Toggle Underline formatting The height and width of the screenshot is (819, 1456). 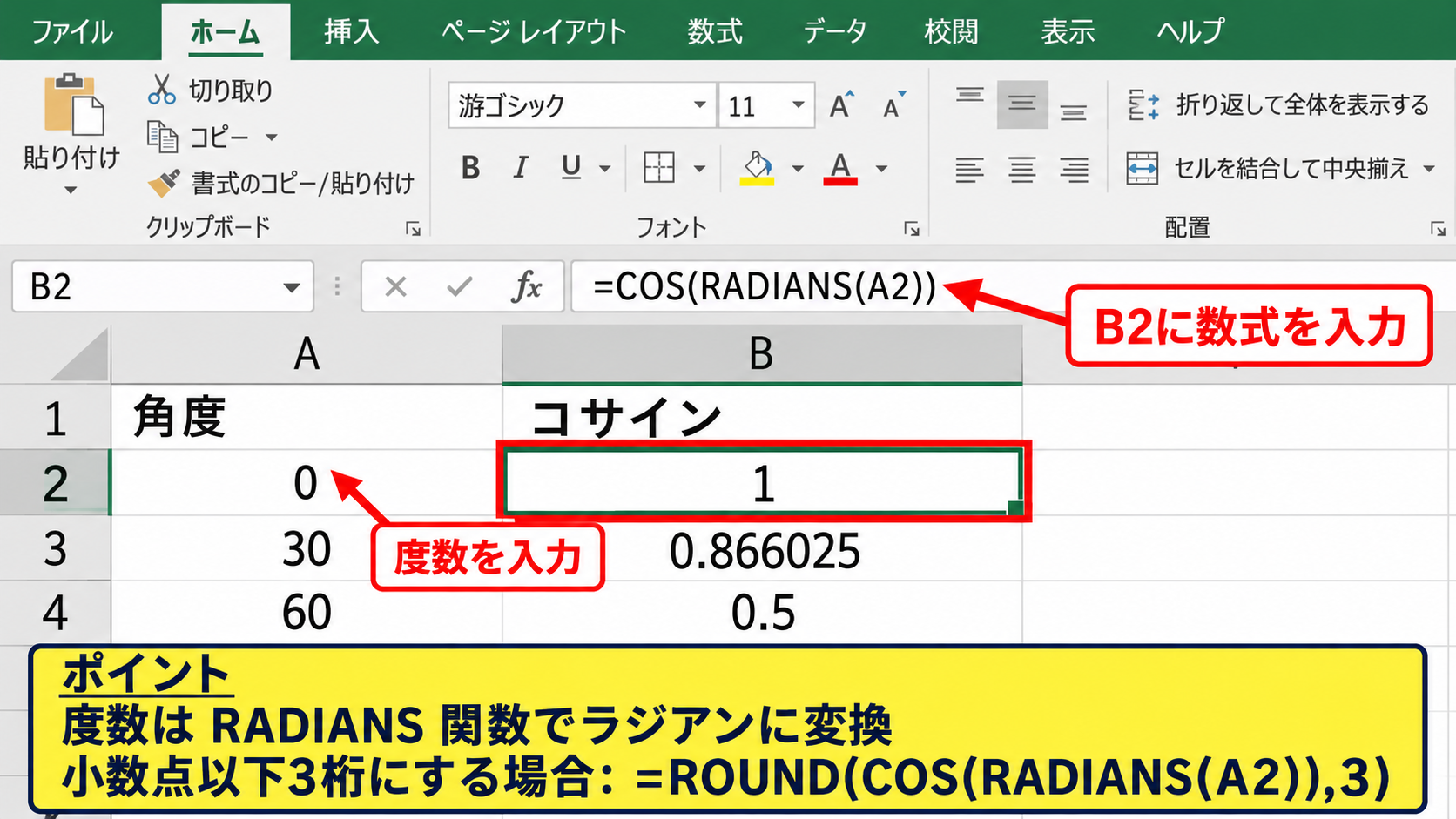coord(571,167)
